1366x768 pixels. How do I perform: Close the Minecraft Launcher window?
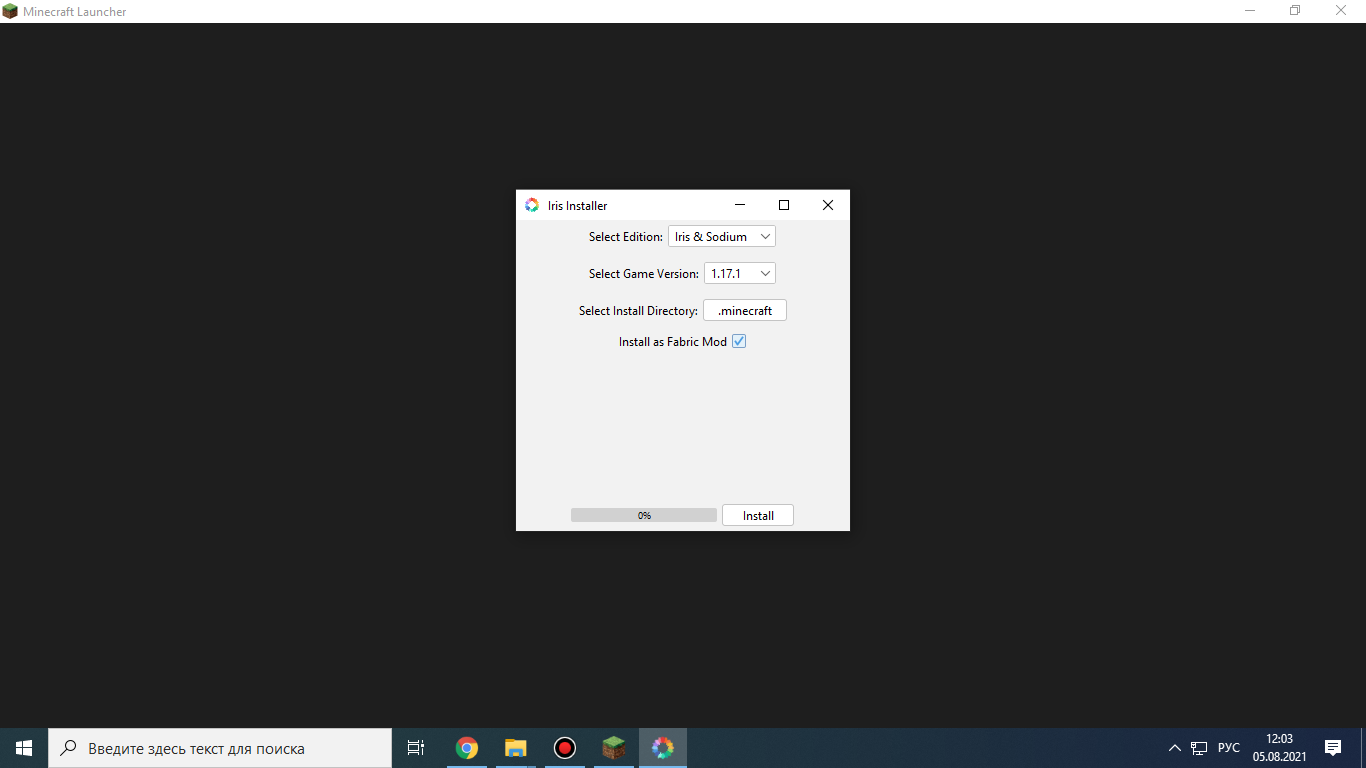click(1342, 11)
